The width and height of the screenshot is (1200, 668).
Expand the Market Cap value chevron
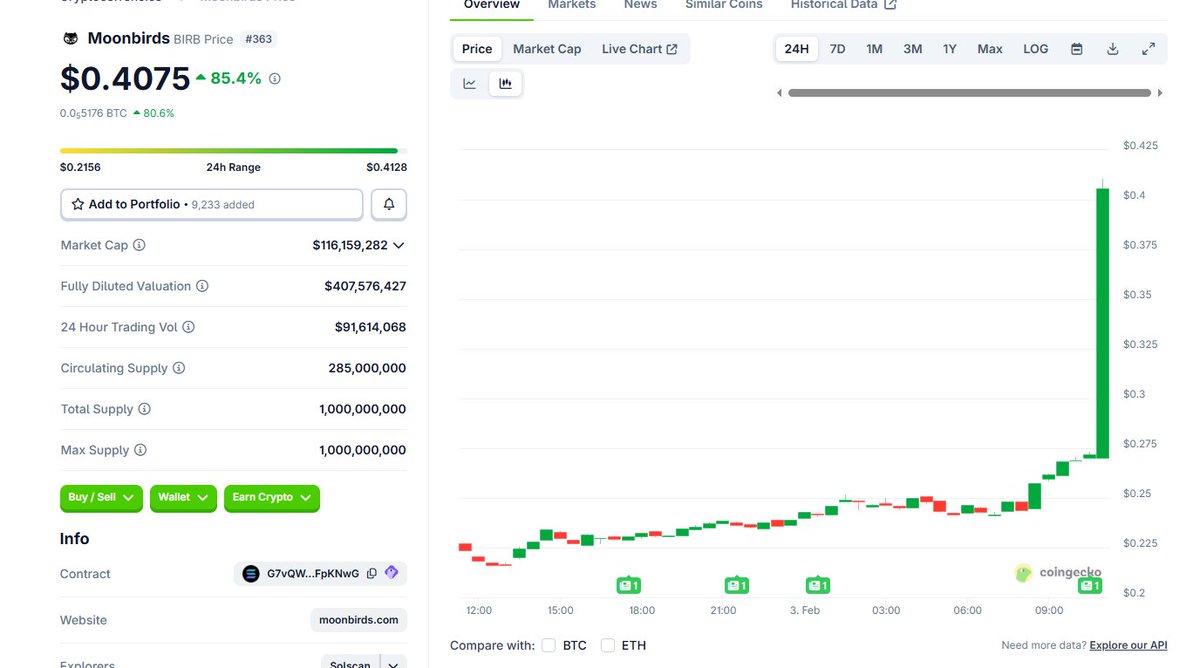[x=399, y=245]
